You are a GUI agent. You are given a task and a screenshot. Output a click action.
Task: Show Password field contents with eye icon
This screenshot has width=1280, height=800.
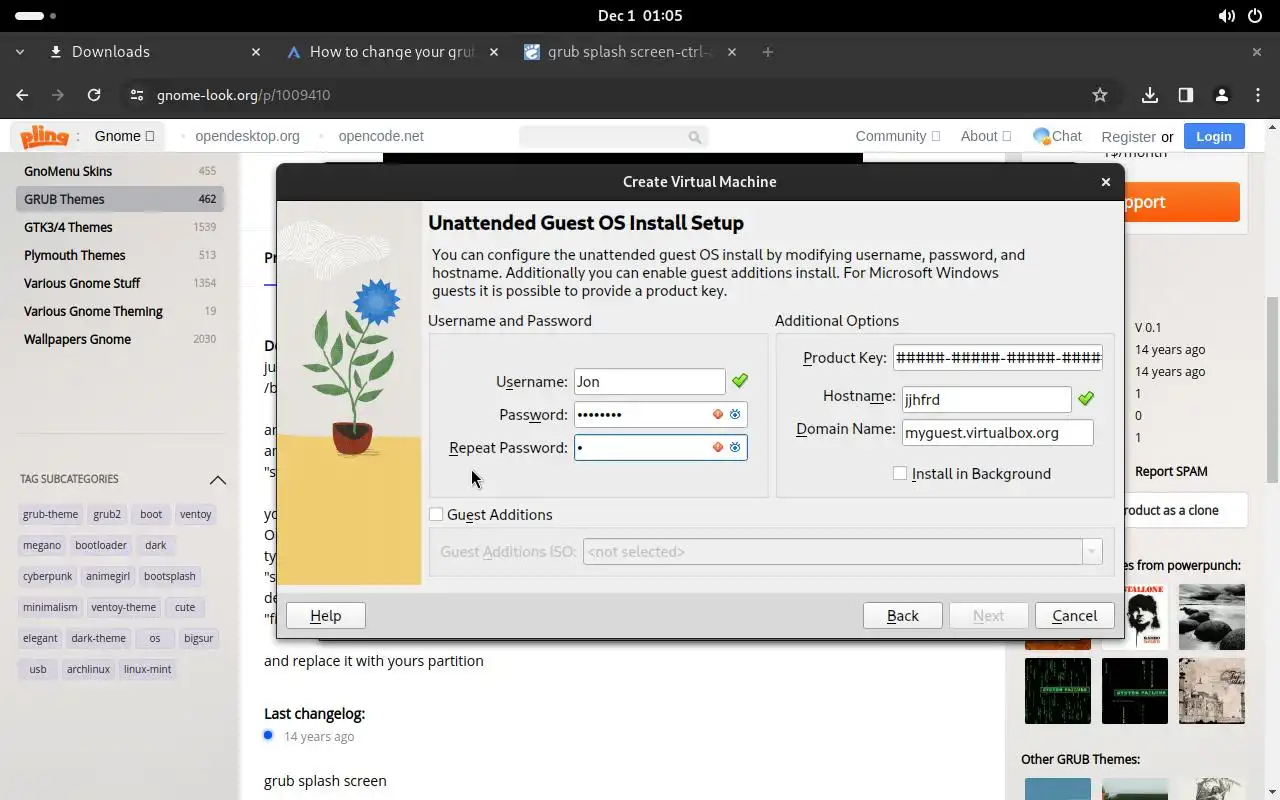tap(735, 414)
